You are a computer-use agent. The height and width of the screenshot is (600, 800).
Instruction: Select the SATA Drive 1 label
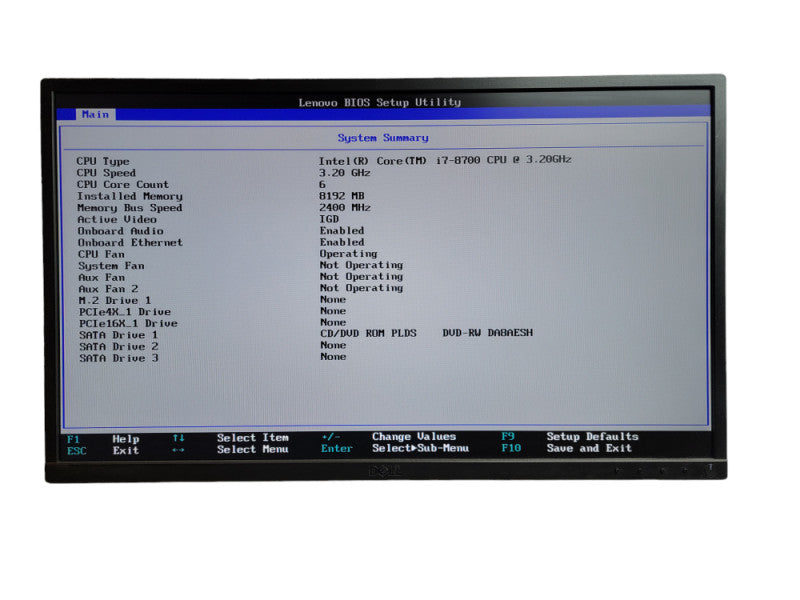(x=118, y=335)
